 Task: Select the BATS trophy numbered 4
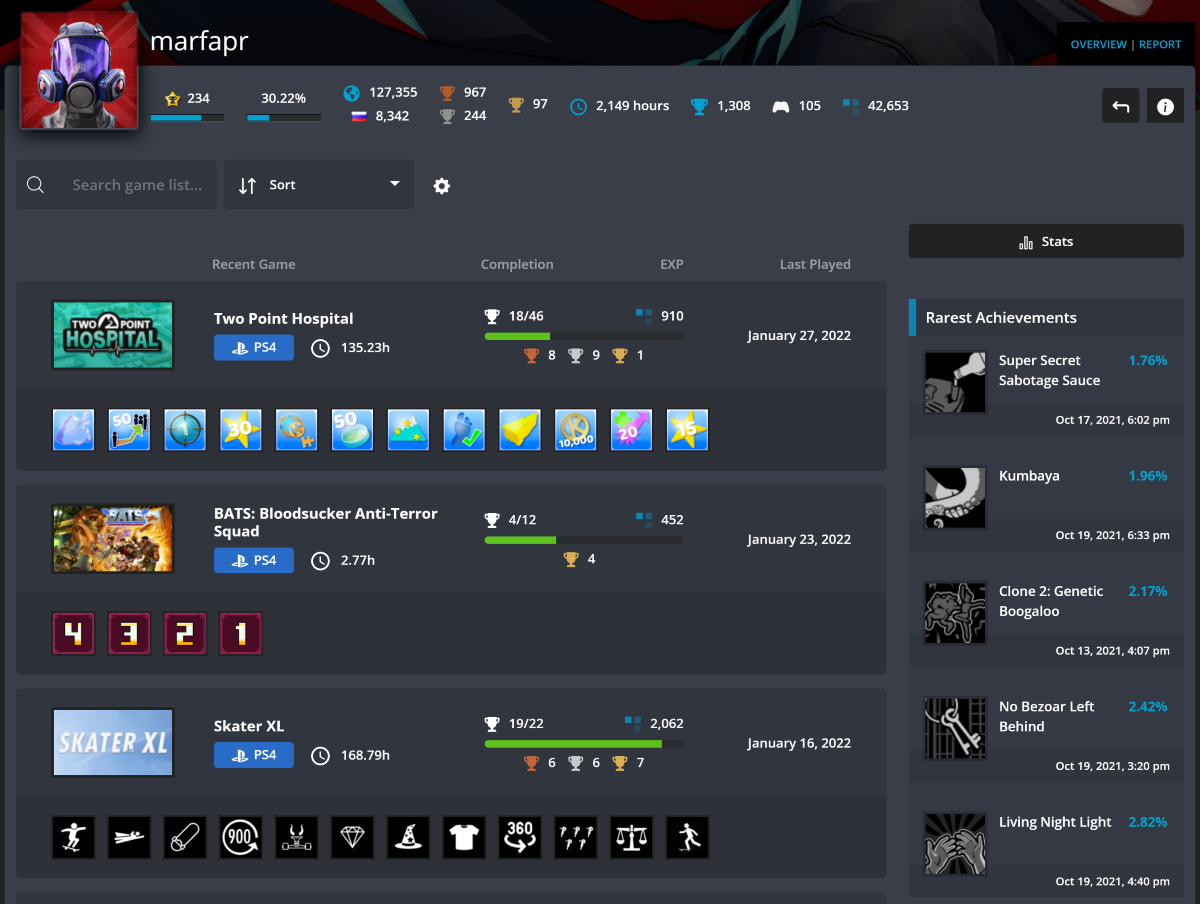(x=74, y=634)
